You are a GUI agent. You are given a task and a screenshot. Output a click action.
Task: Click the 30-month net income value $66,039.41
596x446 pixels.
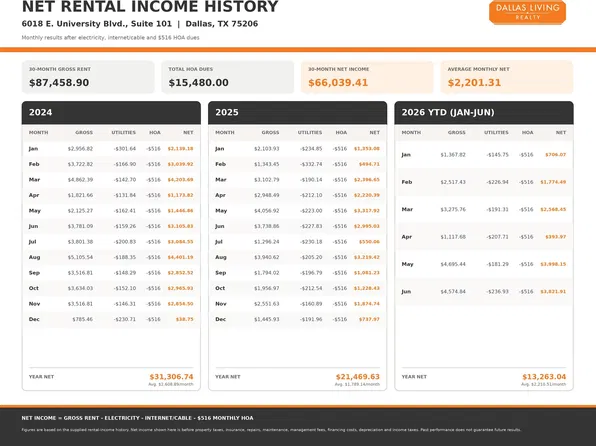[338, 83]
